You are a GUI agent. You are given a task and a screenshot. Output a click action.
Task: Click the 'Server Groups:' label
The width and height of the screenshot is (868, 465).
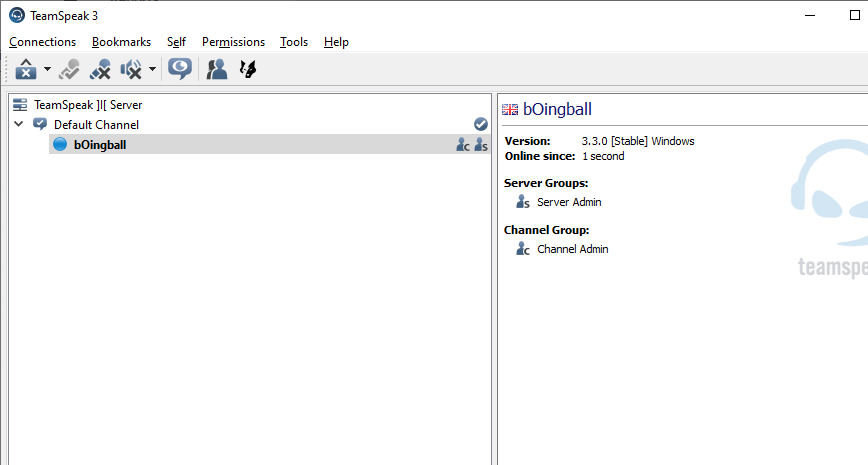coord(546,183)
